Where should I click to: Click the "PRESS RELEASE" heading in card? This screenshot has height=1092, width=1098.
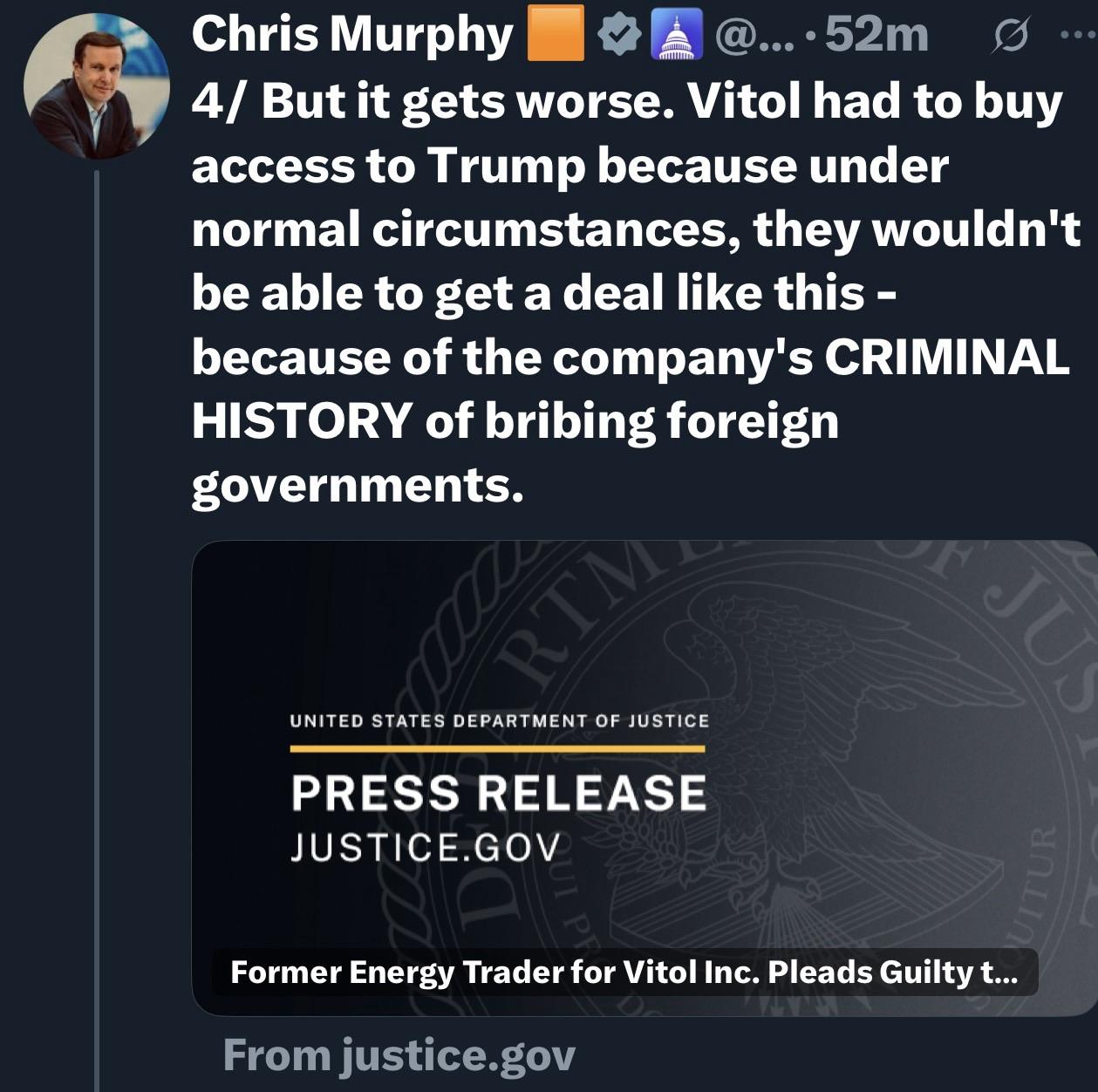pos(498,793)
